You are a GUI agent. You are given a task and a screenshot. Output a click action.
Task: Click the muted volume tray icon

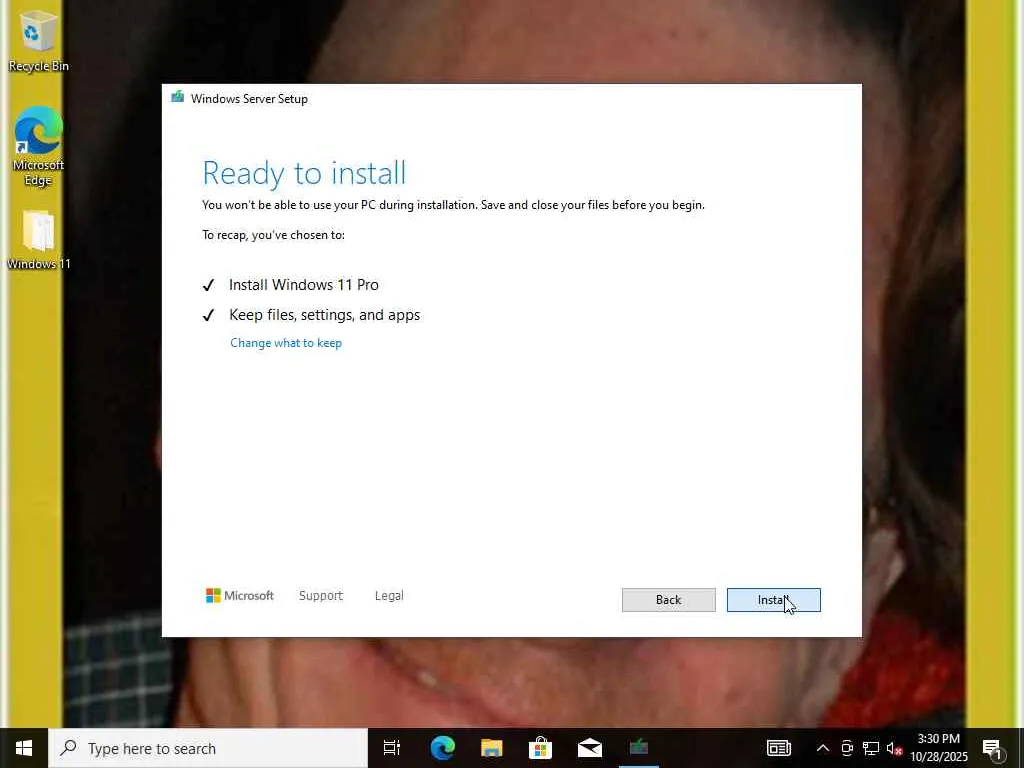pos(894,748)
